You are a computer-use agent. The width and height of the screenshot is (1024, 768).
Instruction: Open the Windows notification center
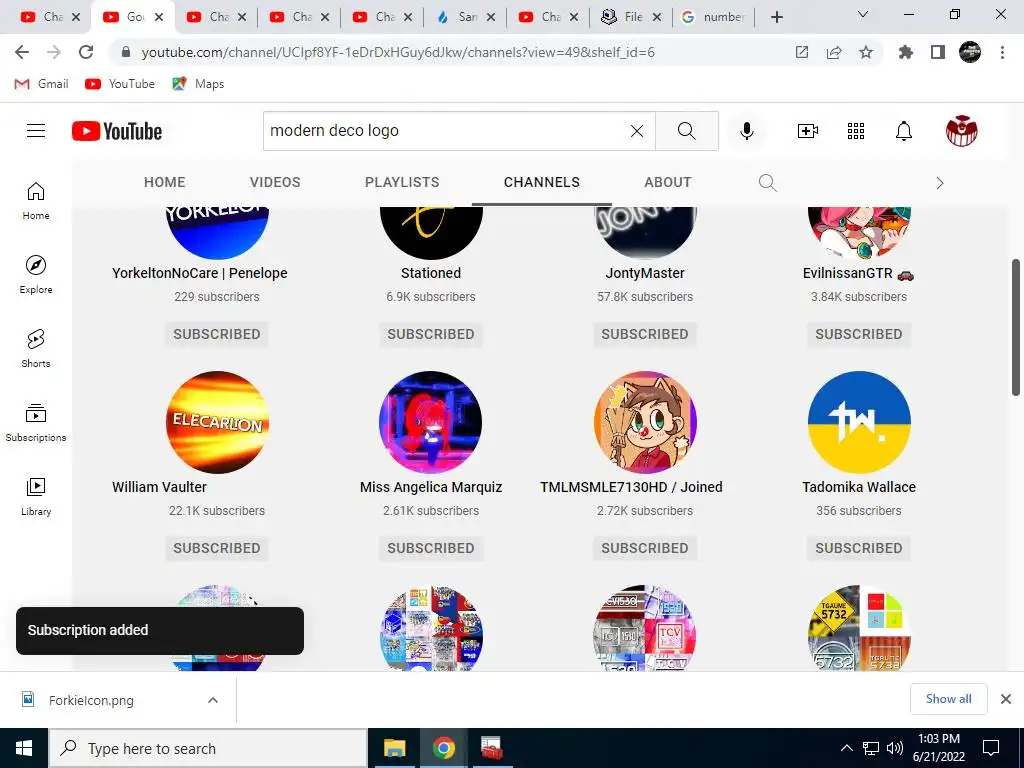991,748
